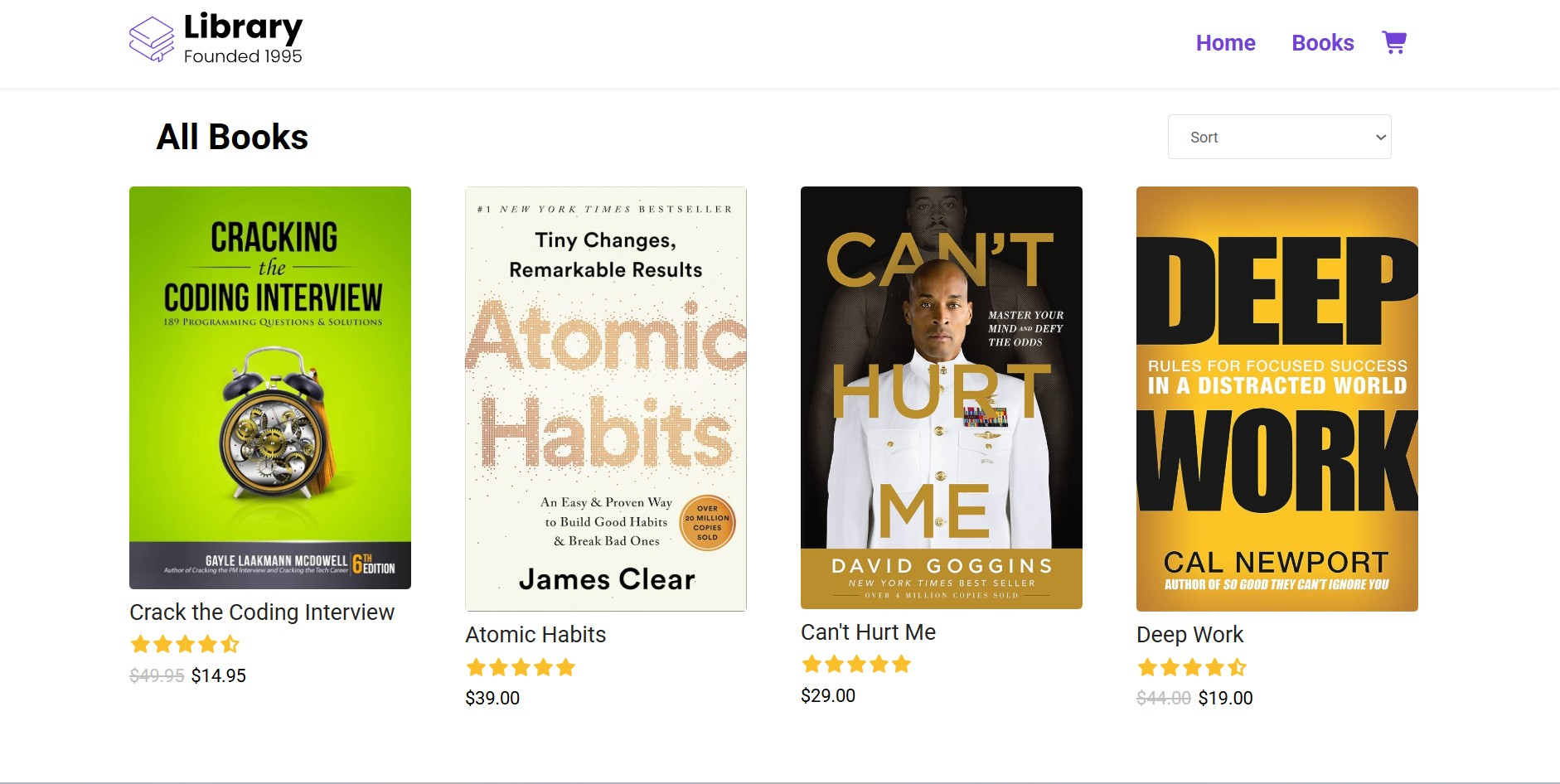Select the Atomic Habits book cover

click(x=606, y=399)
